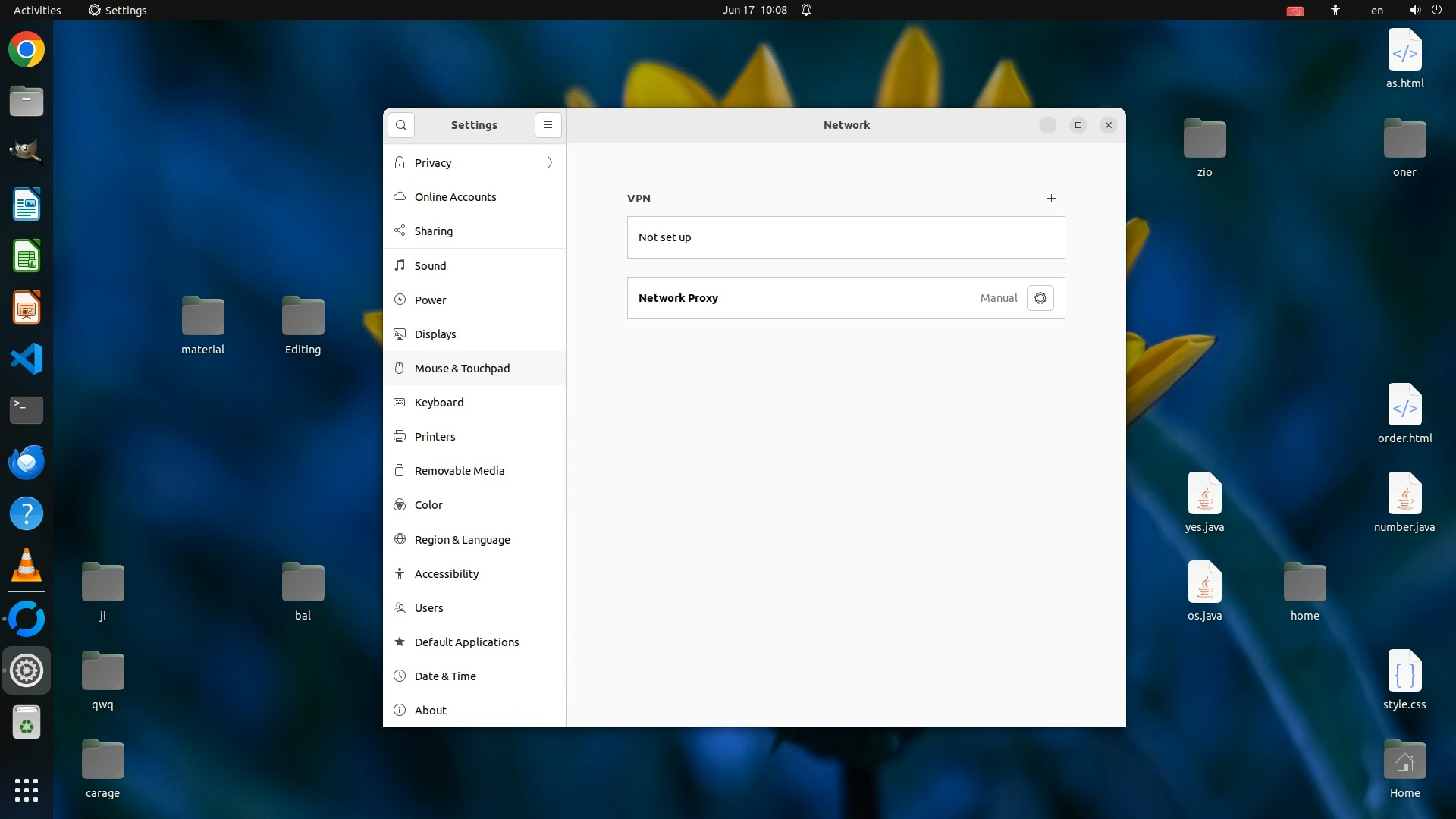Click the date and time clock
The image size is (1456, 819).
pos(754,11)
